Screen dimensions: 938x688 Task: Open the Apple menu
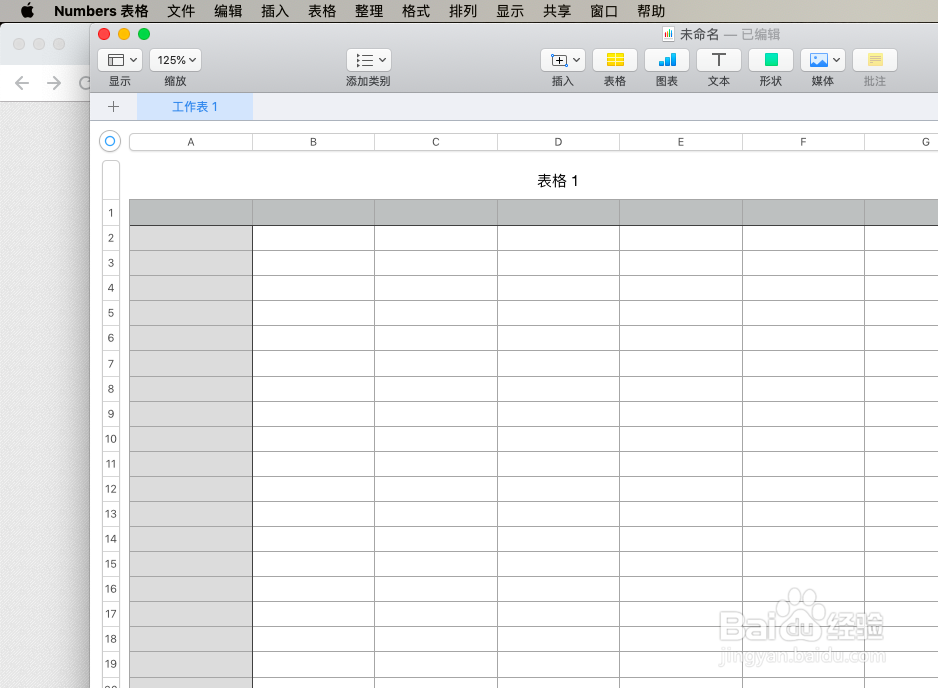point(28,11)
